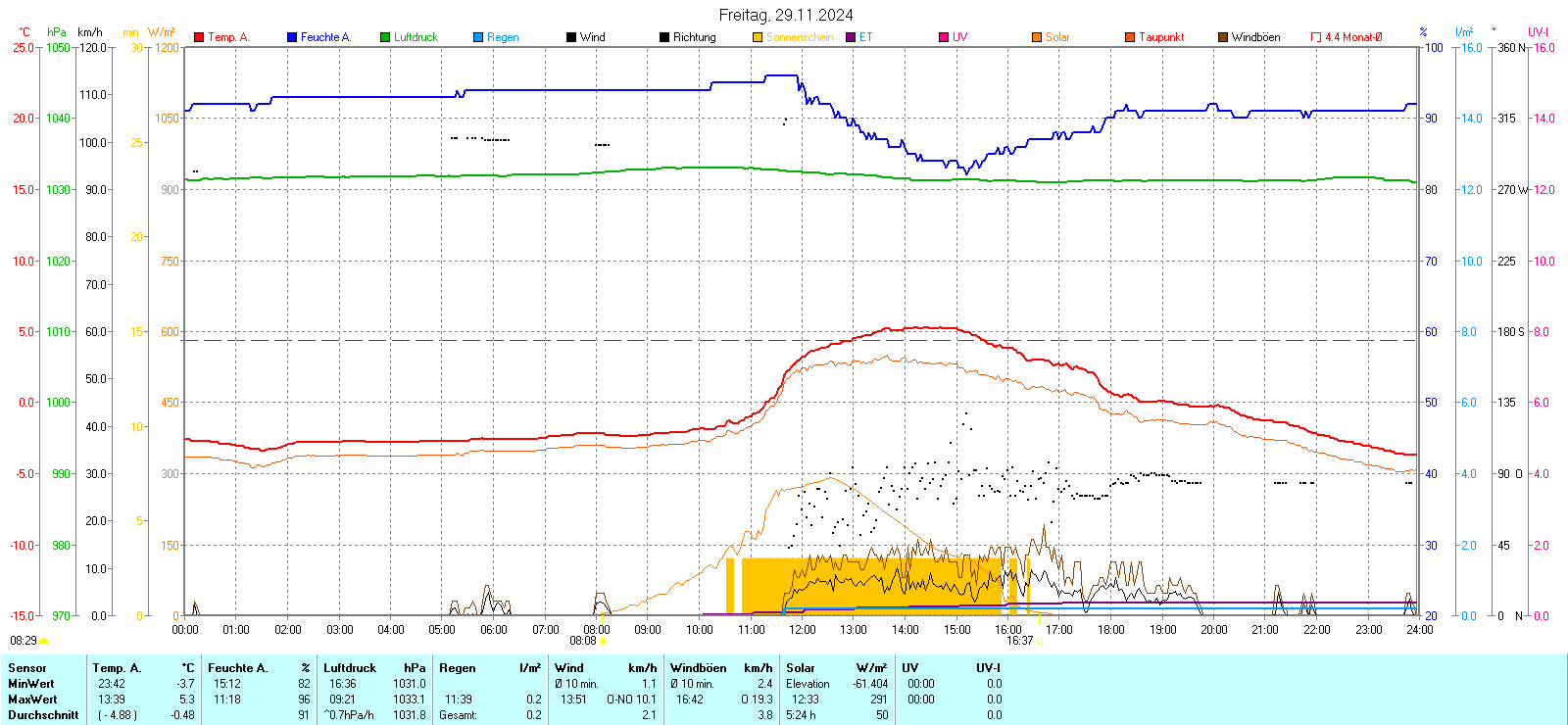Click the black Richtung legend square

click(664, 37)
